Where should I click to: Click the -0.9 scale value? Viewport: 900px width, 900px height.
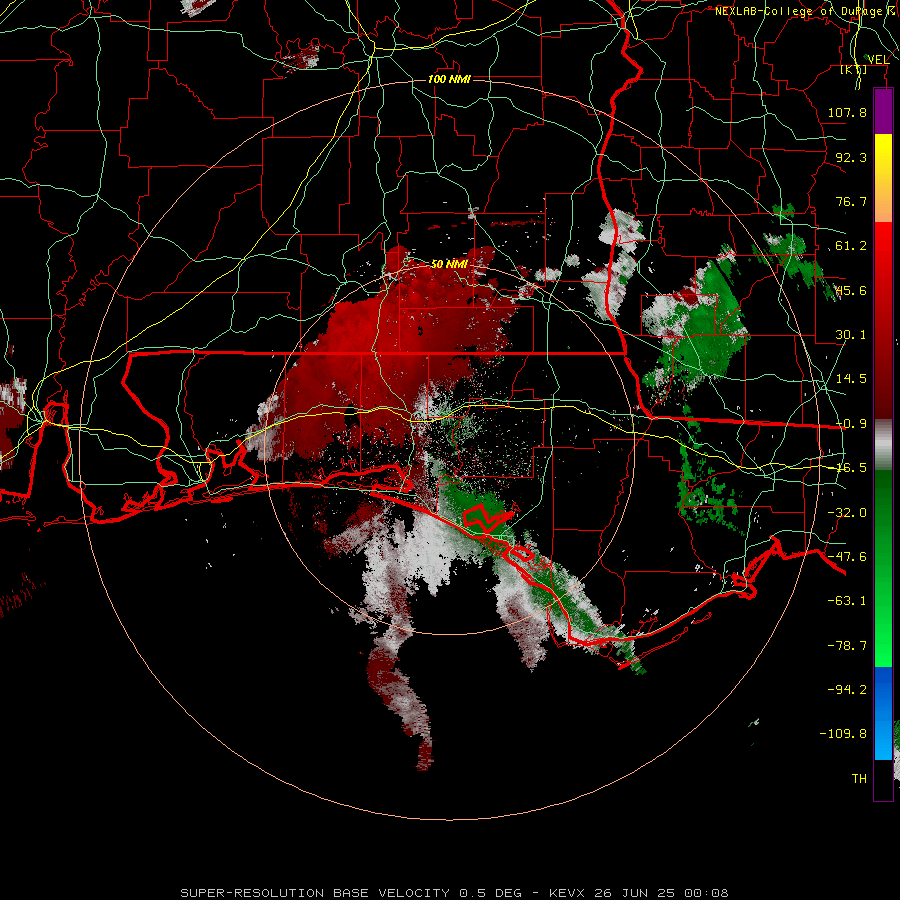click(x=851, y=424)
